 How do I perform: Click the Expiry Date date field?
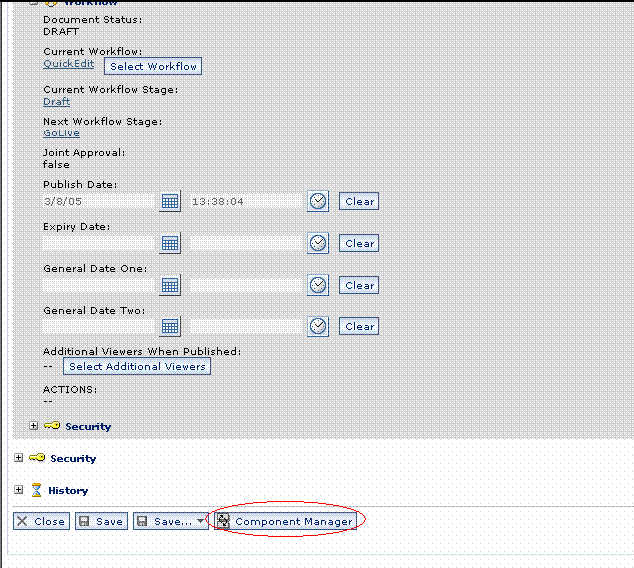[x=100, y=243]
